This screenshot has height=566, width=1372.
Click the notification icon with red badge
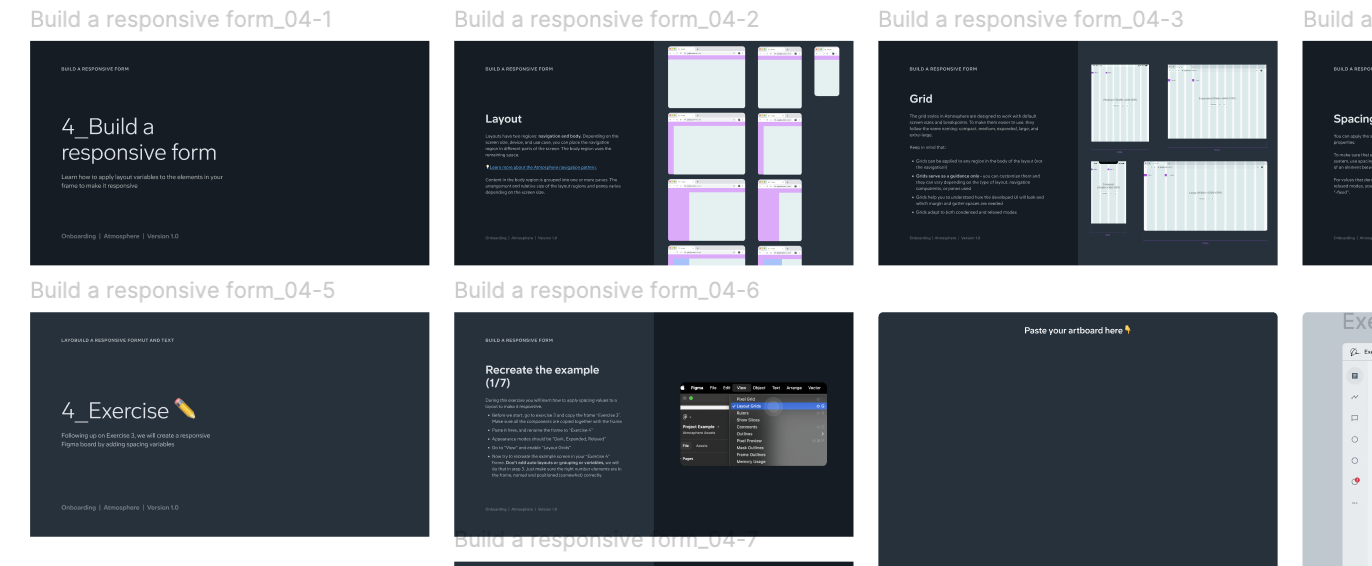click(x=1356, y=481)
